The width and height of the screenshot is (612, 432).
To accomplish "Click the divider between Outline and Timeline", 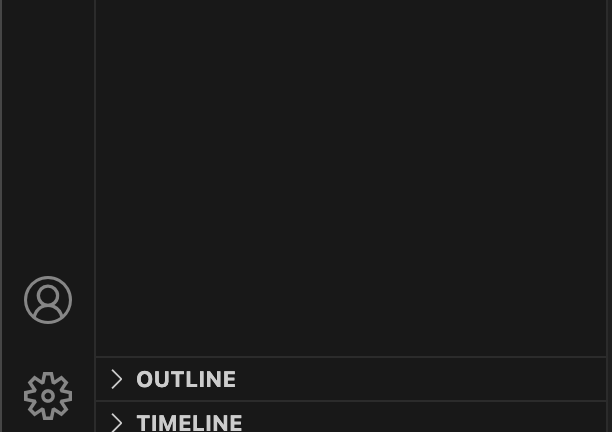I will point(350,401).
